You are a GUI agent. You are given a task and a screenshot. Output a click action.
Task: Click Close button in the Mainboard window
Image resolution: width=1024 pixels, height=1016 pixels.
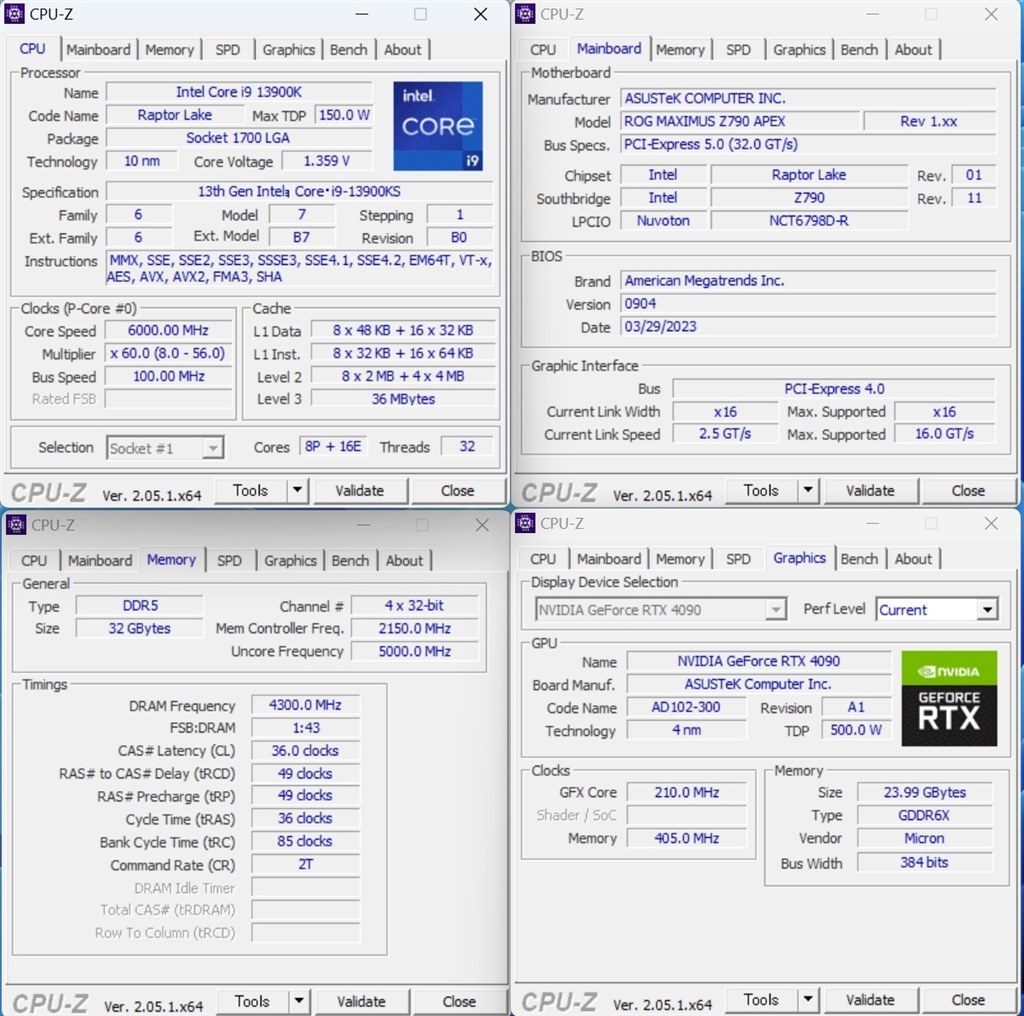click(x=968, y=490)
